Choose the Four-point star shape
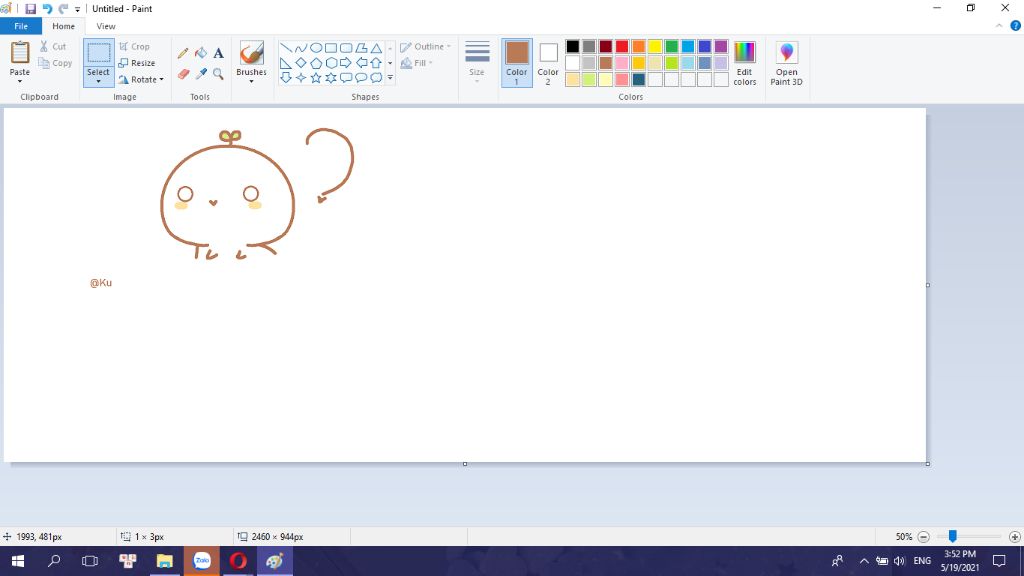 pos(301,78)
